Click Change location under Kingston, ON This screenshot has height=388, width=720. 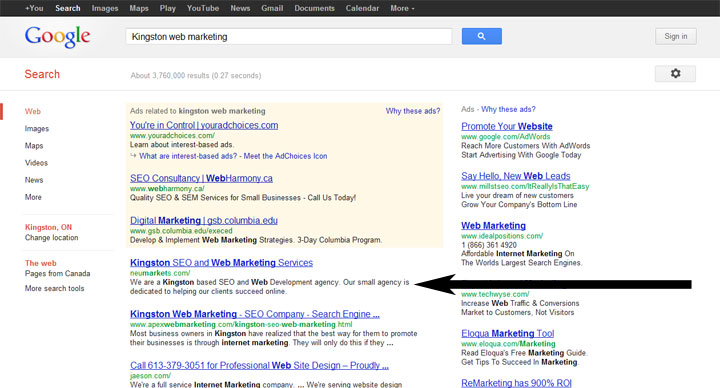coord(51,237)
